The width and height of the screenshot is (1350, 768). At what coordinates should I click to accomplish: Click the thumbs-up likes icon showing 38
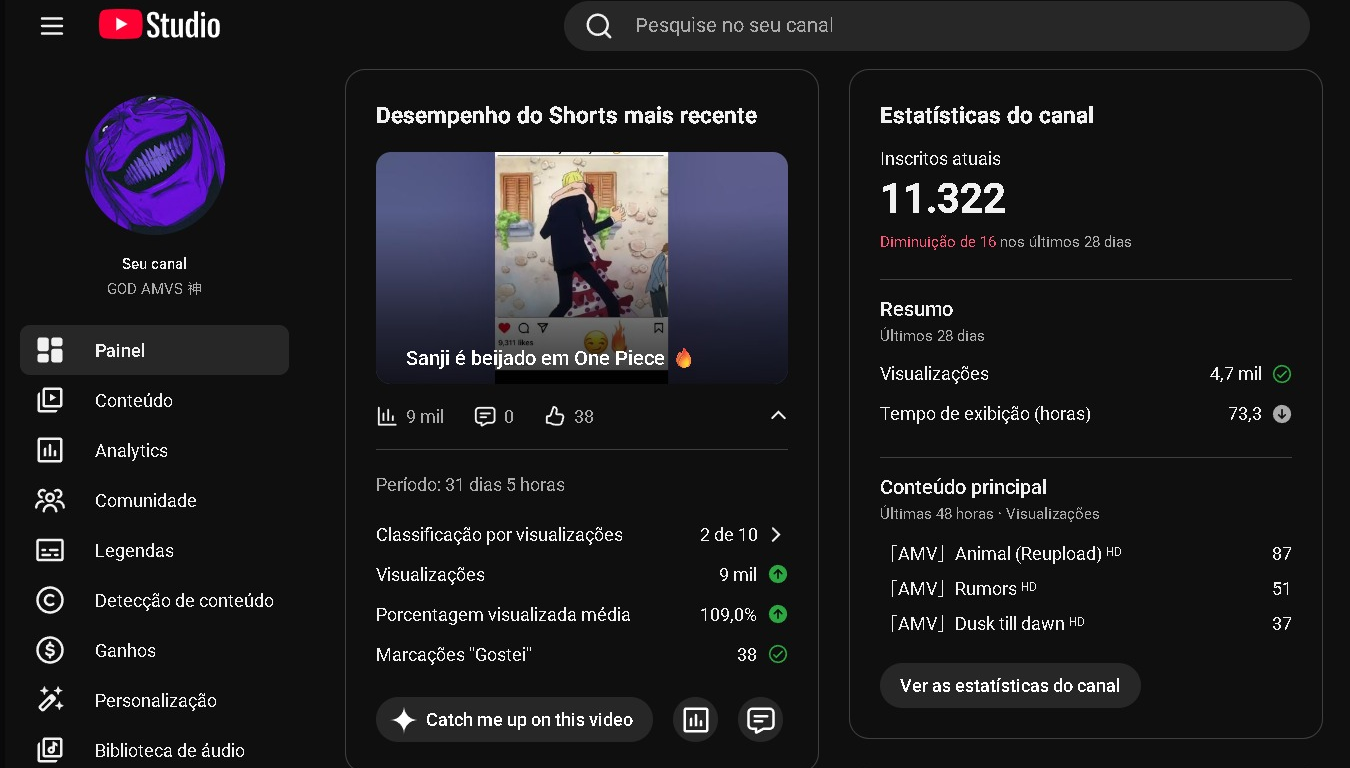[x=555, y=416]
